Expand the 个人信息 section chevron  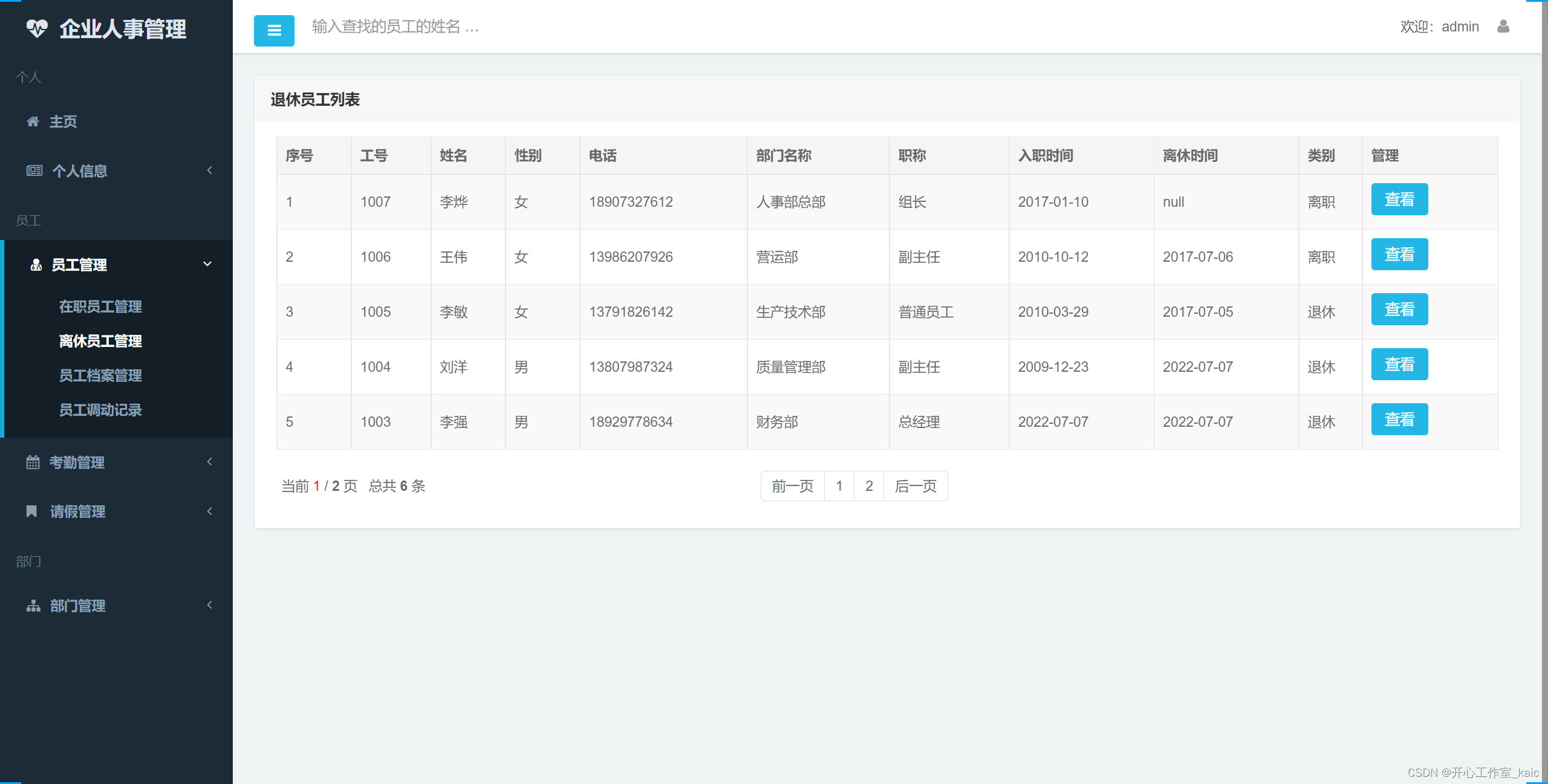click(x=209, y=170)
